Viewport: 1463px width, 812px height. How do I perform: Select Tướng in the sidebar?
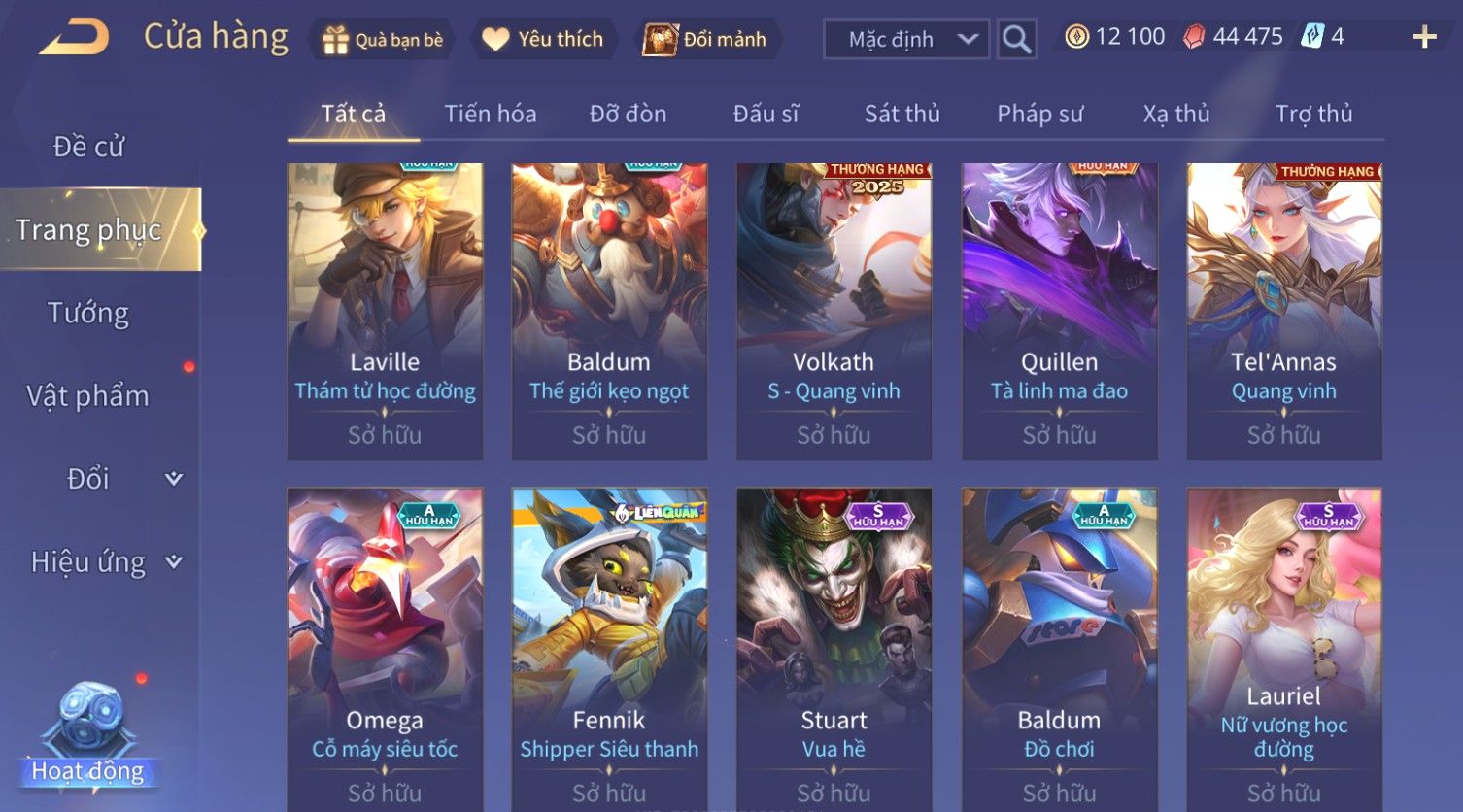click(88, 313)
